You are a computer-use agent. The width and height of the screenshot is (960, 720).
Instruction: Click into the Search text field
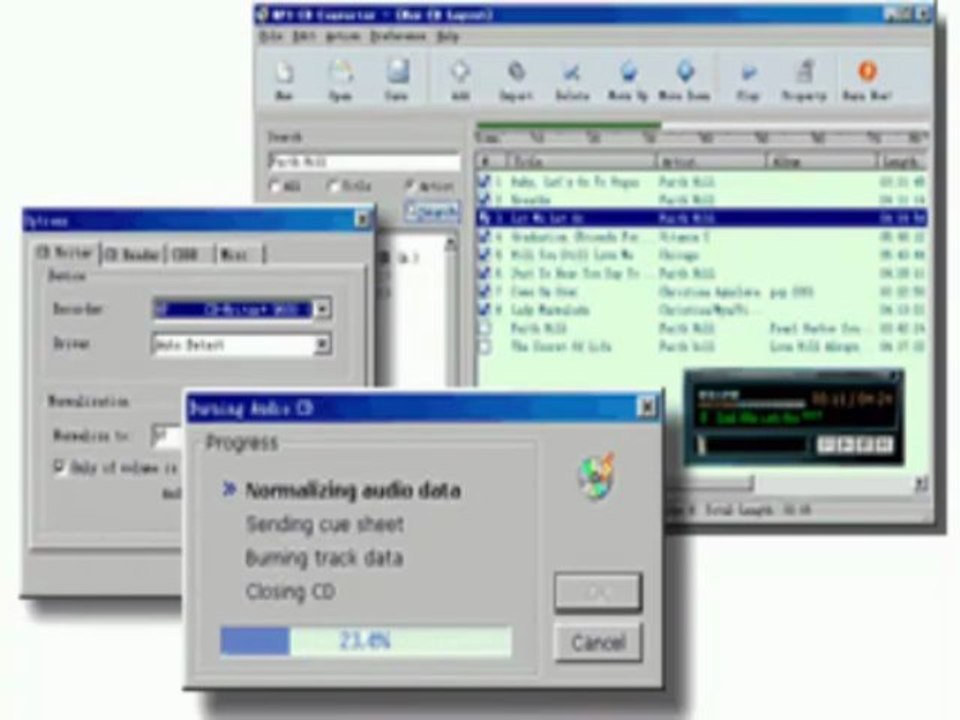coord(364,162)
